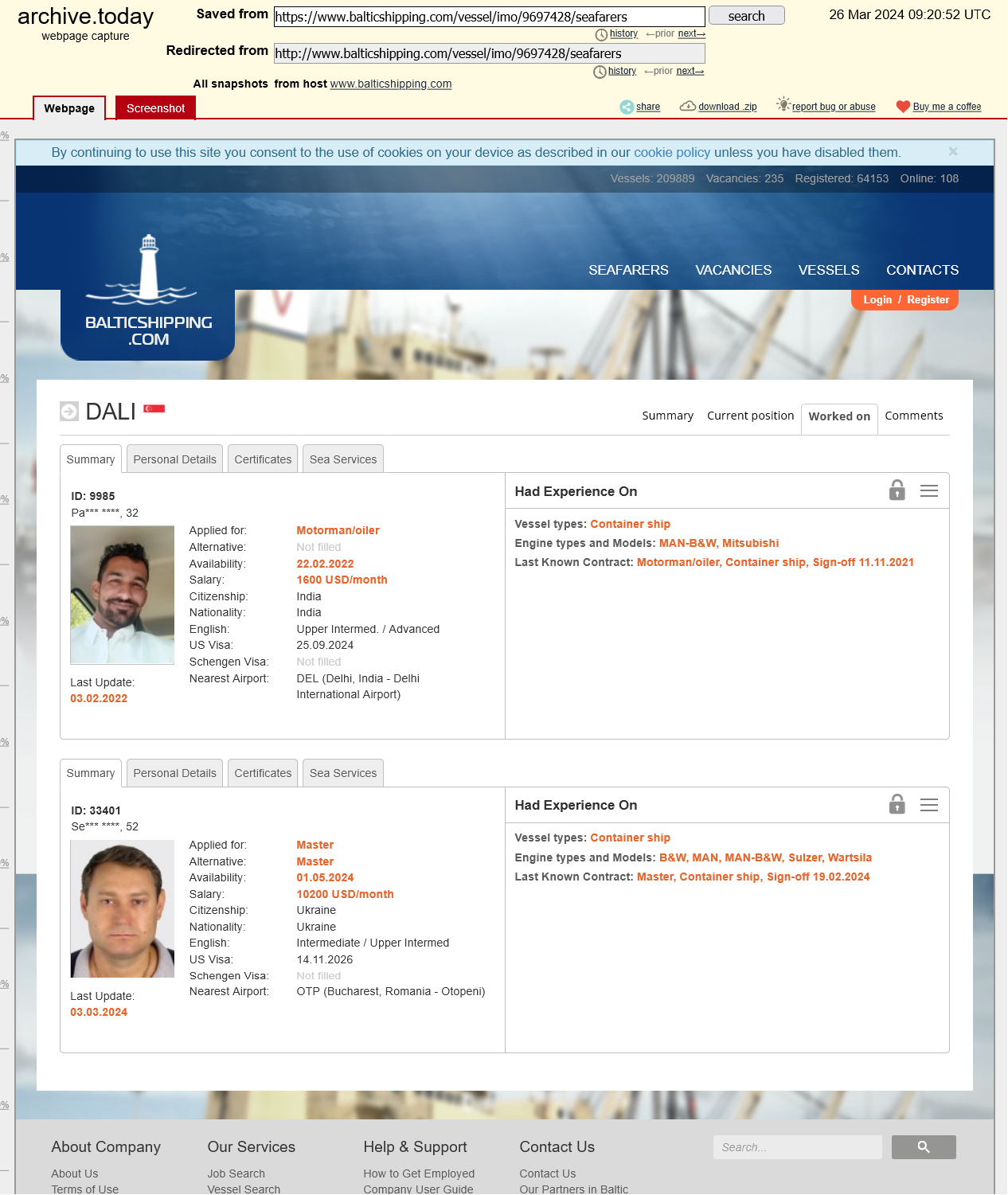The image size is (1008, 1195).
Task: Click the archive search button
Action: click(746, 16)
